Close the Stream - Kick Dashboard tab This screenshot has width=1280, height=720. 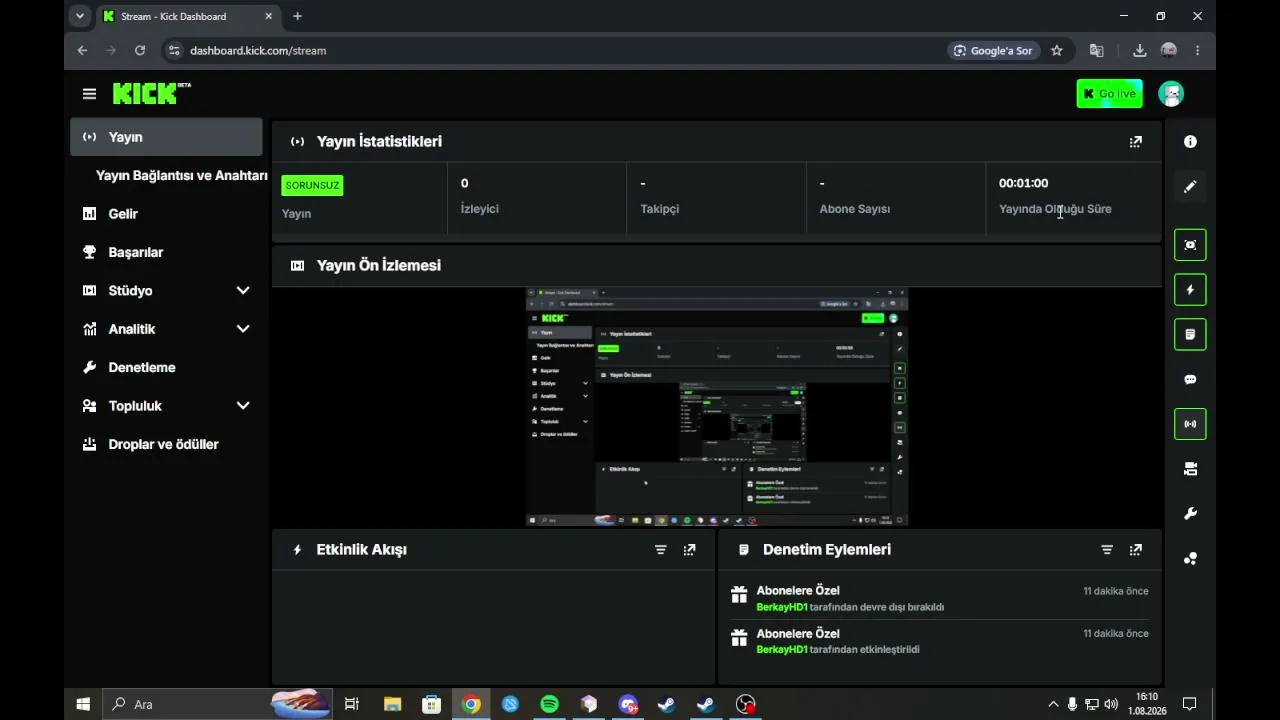pyautogui.click(x=268, y=16)
